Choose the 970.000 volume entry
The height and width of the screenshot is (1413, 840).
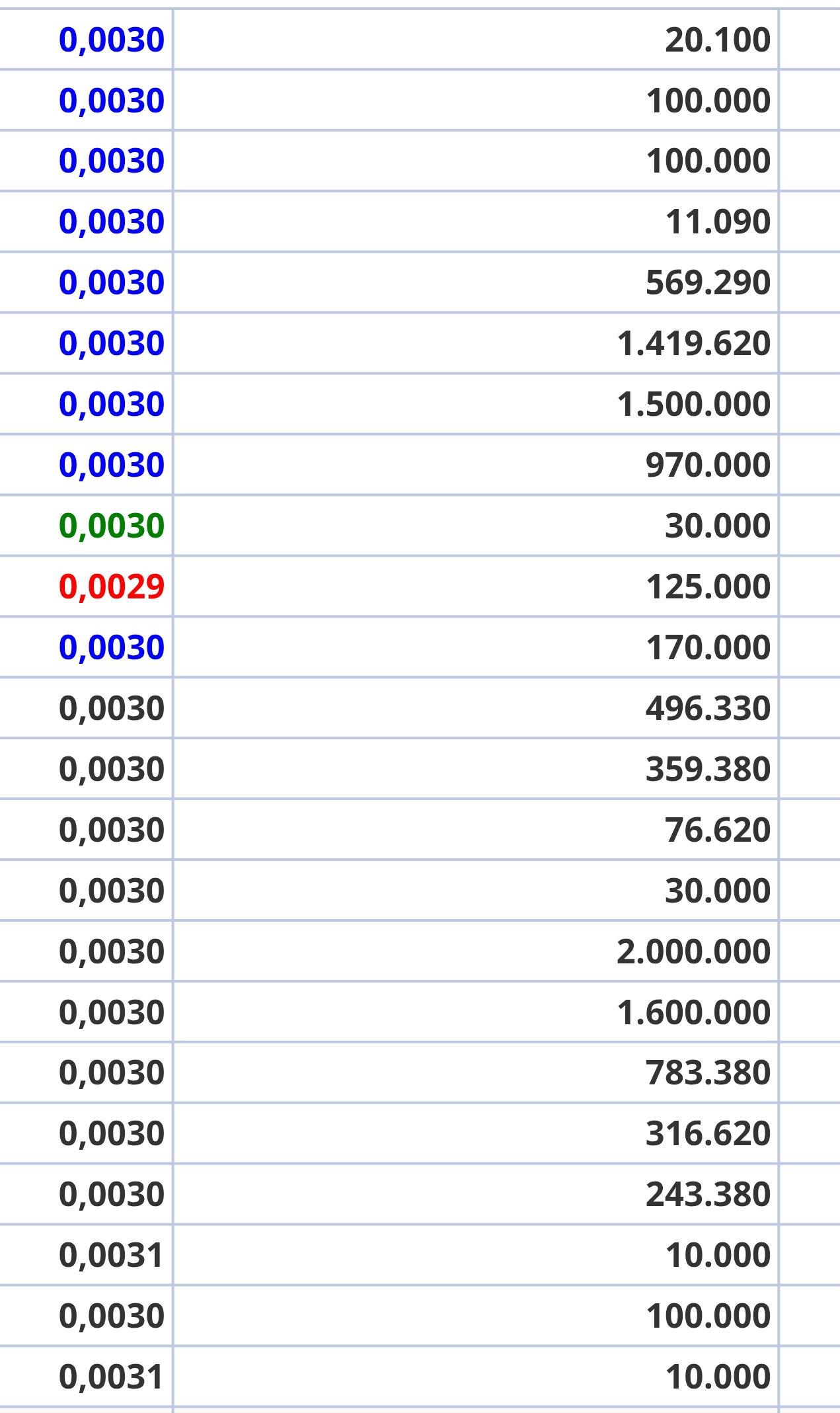[x=708, y=465]
